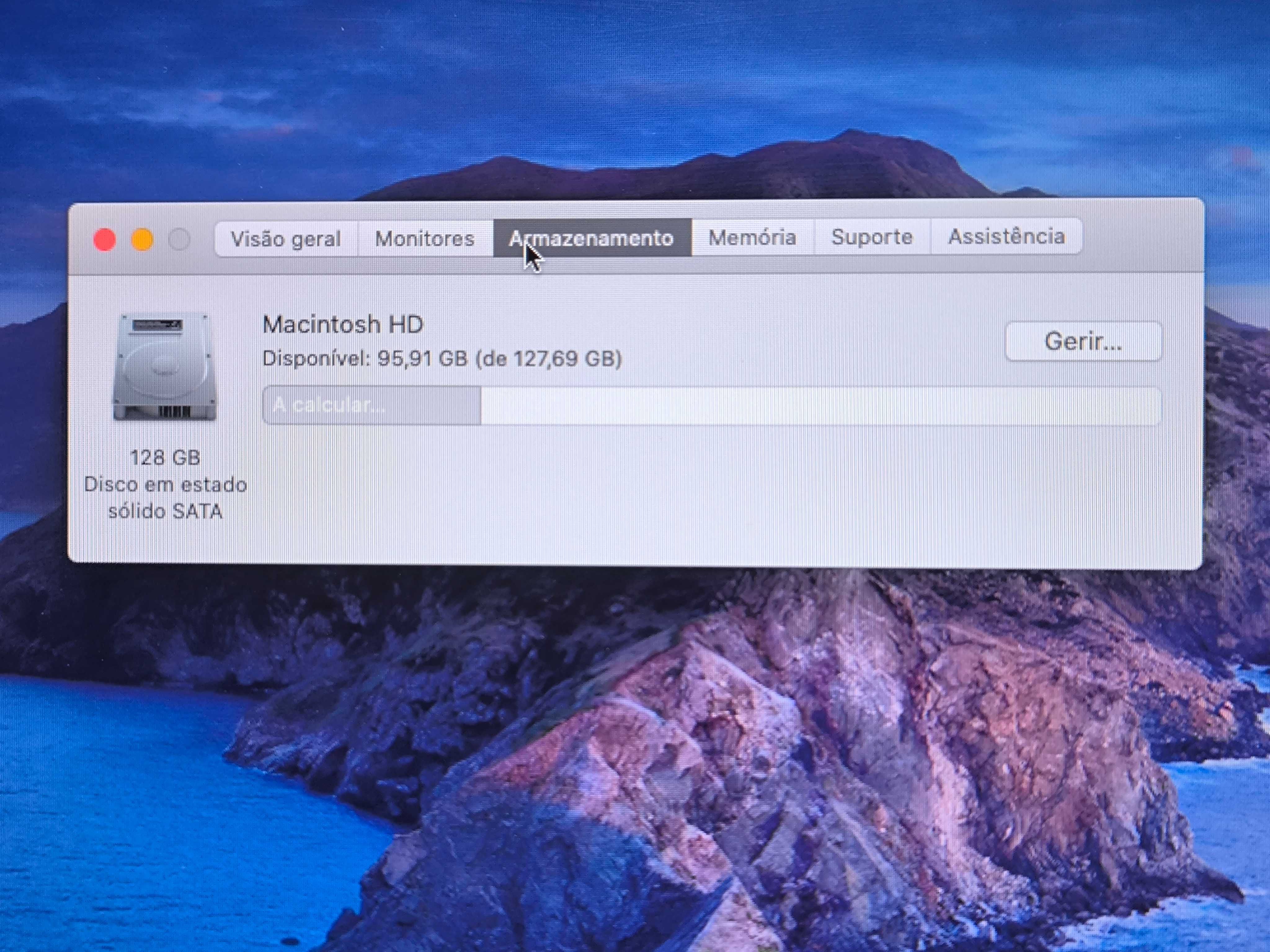Minimize the window with the yellow button
The height and width of the screenshot is (952, 1270).
pyautogui.click(x=142, y=239)
